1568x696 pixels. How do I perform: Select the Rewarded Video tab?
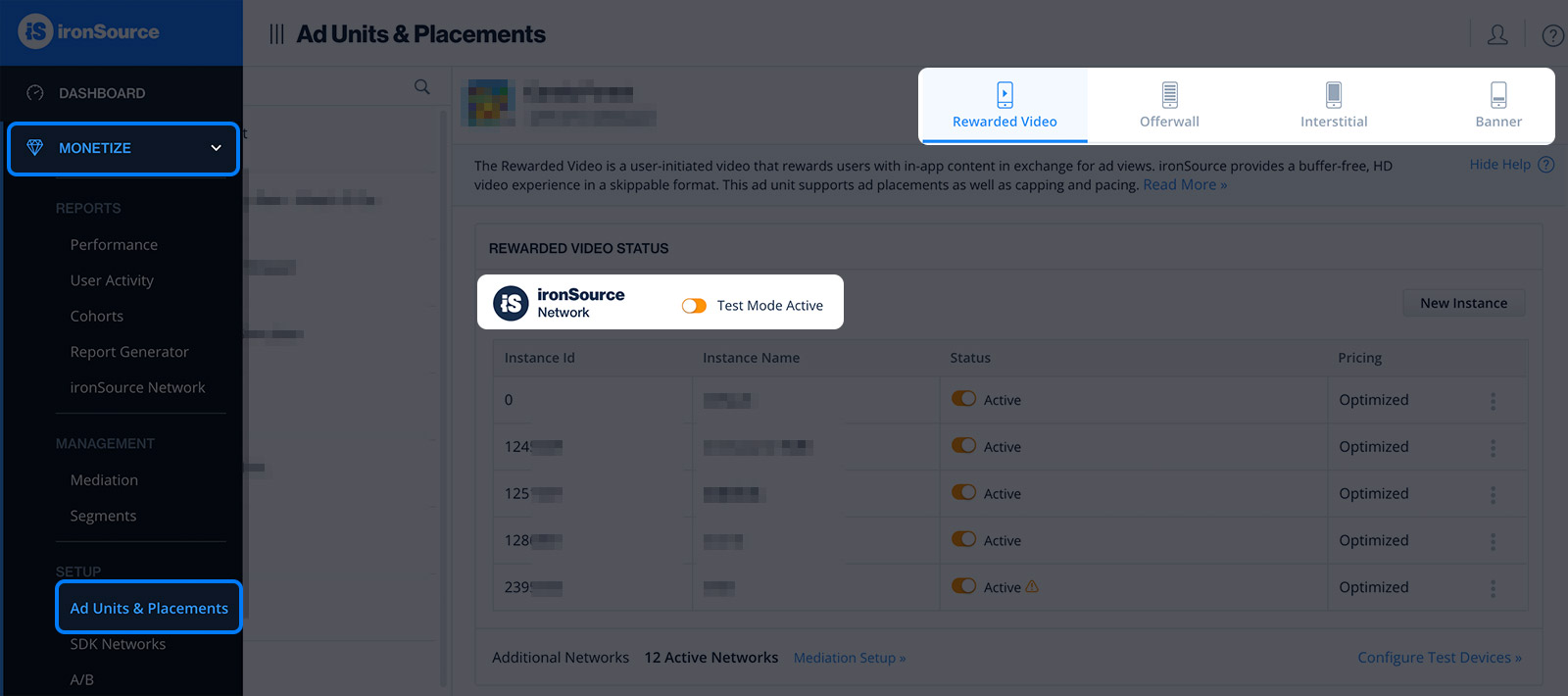[x=1004, y=105]
